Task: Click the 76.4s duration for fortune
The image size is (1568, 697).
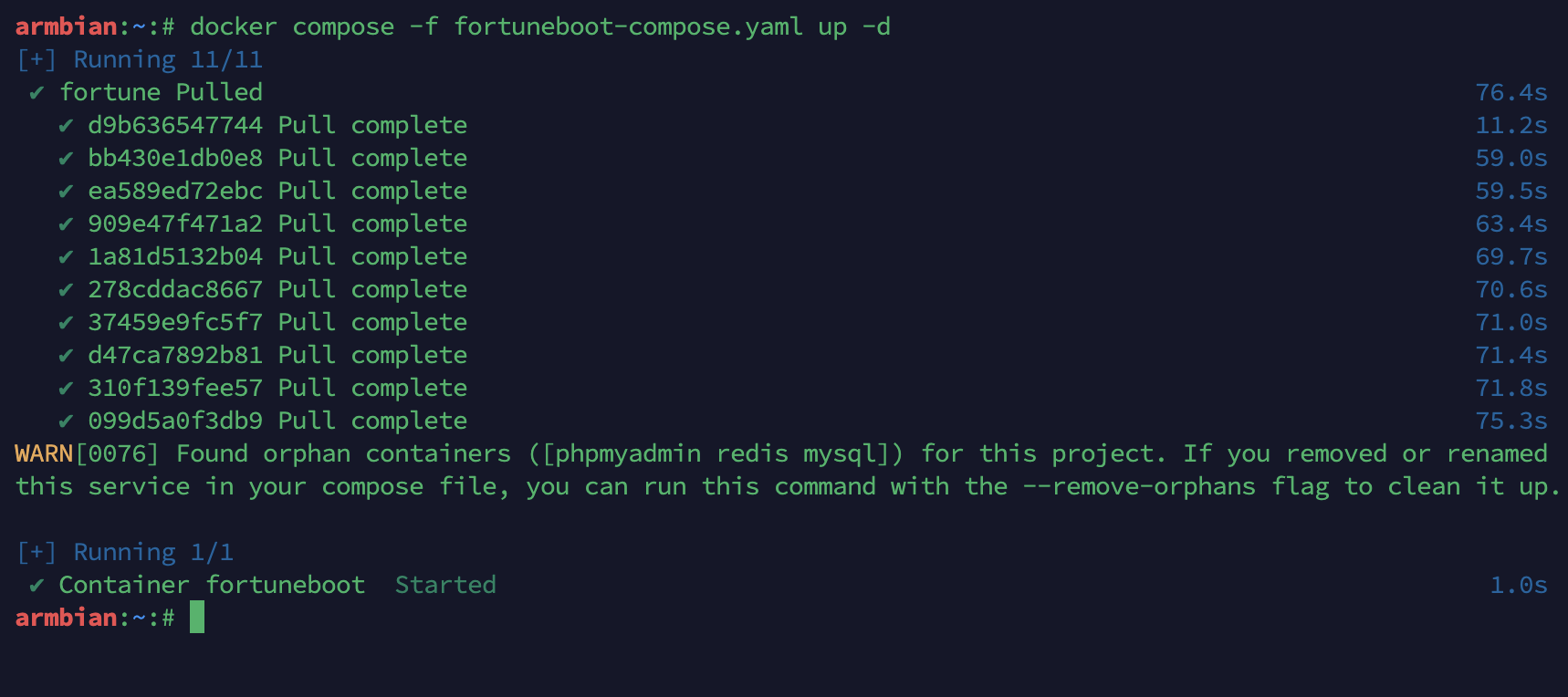Action: 1511,93
